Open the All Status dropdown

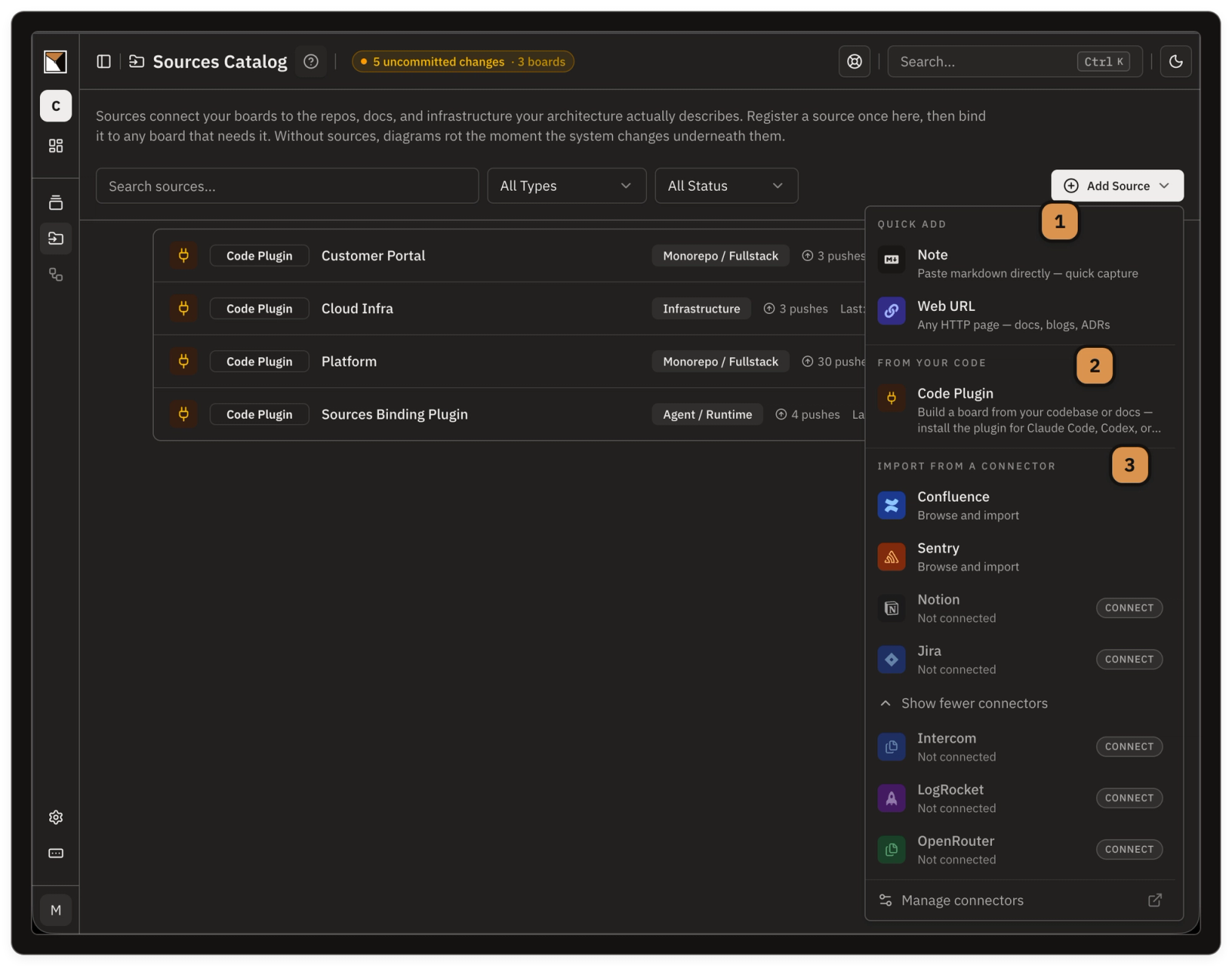pyautogui.click(x=726, y=186)
